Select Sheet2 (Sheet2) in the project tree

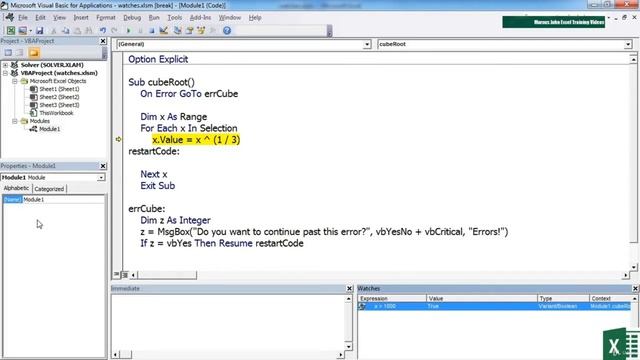click(59, 97)
